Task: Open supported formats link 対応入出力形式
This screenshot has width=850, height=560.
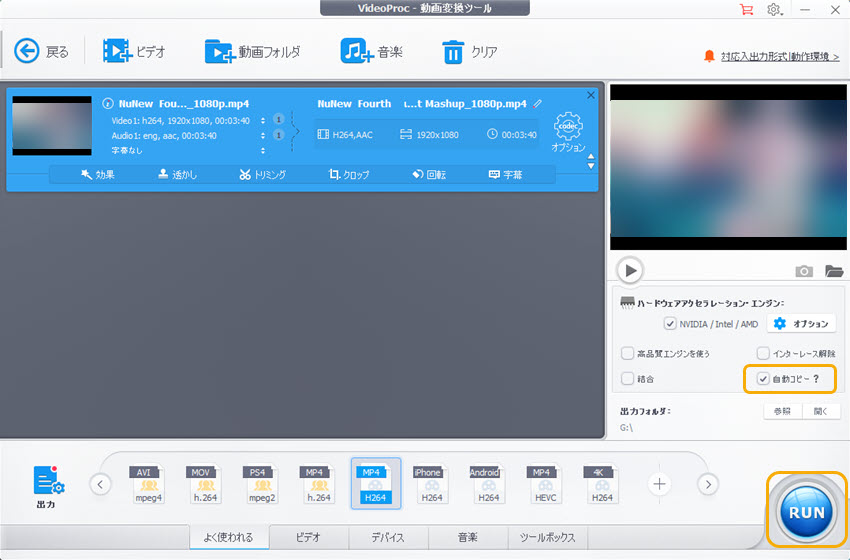Action: tap(780, 56)
